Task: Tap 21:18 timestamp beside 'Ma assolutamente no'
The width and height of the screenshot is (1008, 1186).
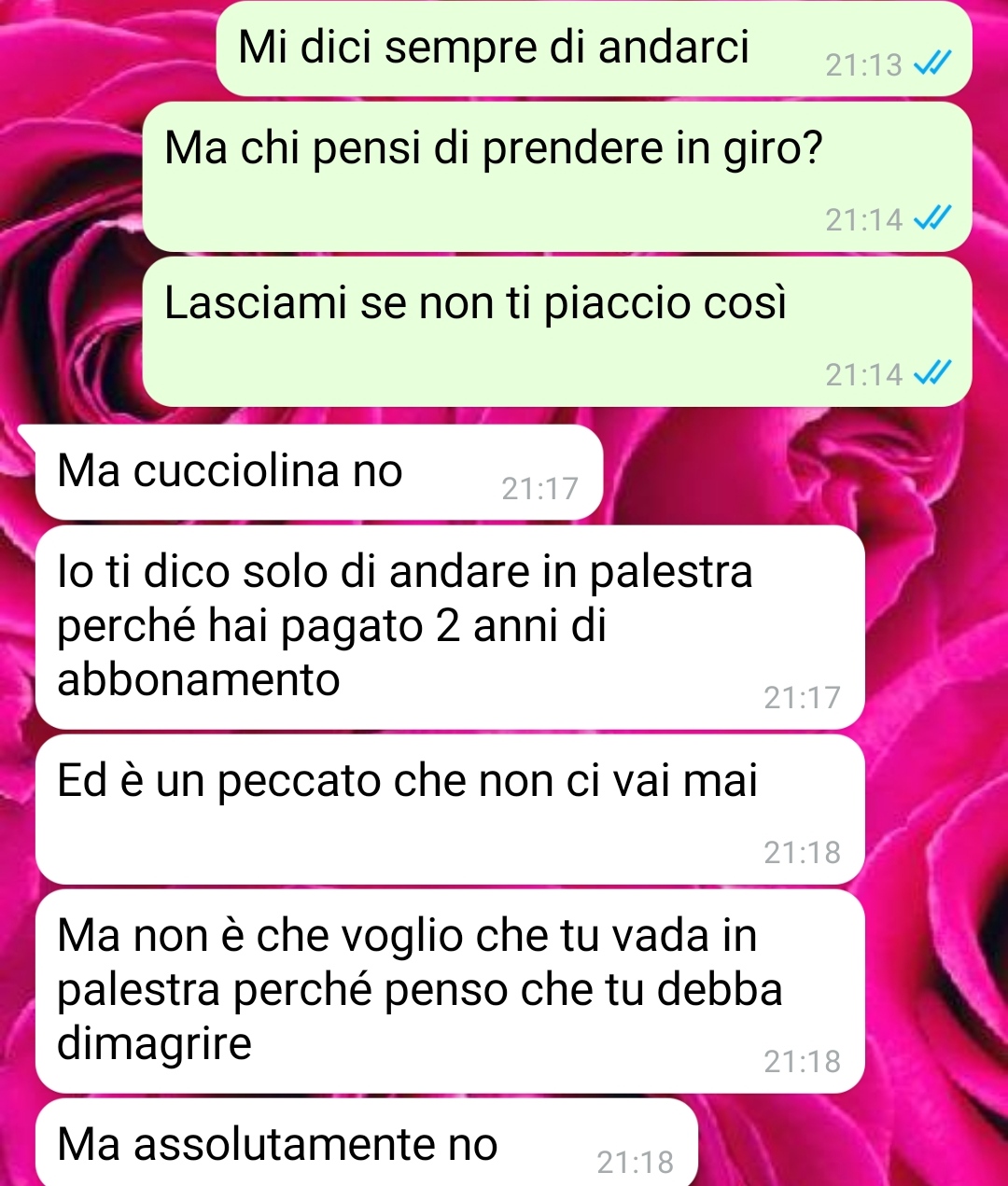Action: [635, 1163]
